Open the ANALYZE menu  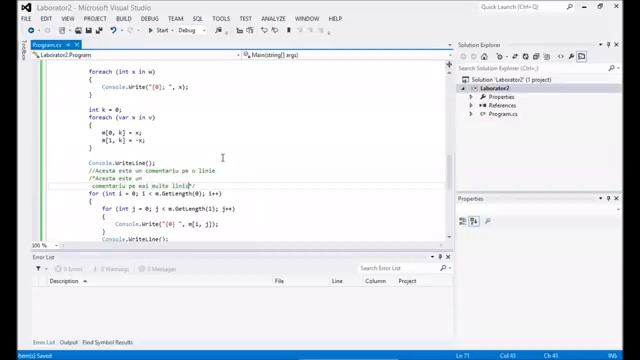click(273, 19)
